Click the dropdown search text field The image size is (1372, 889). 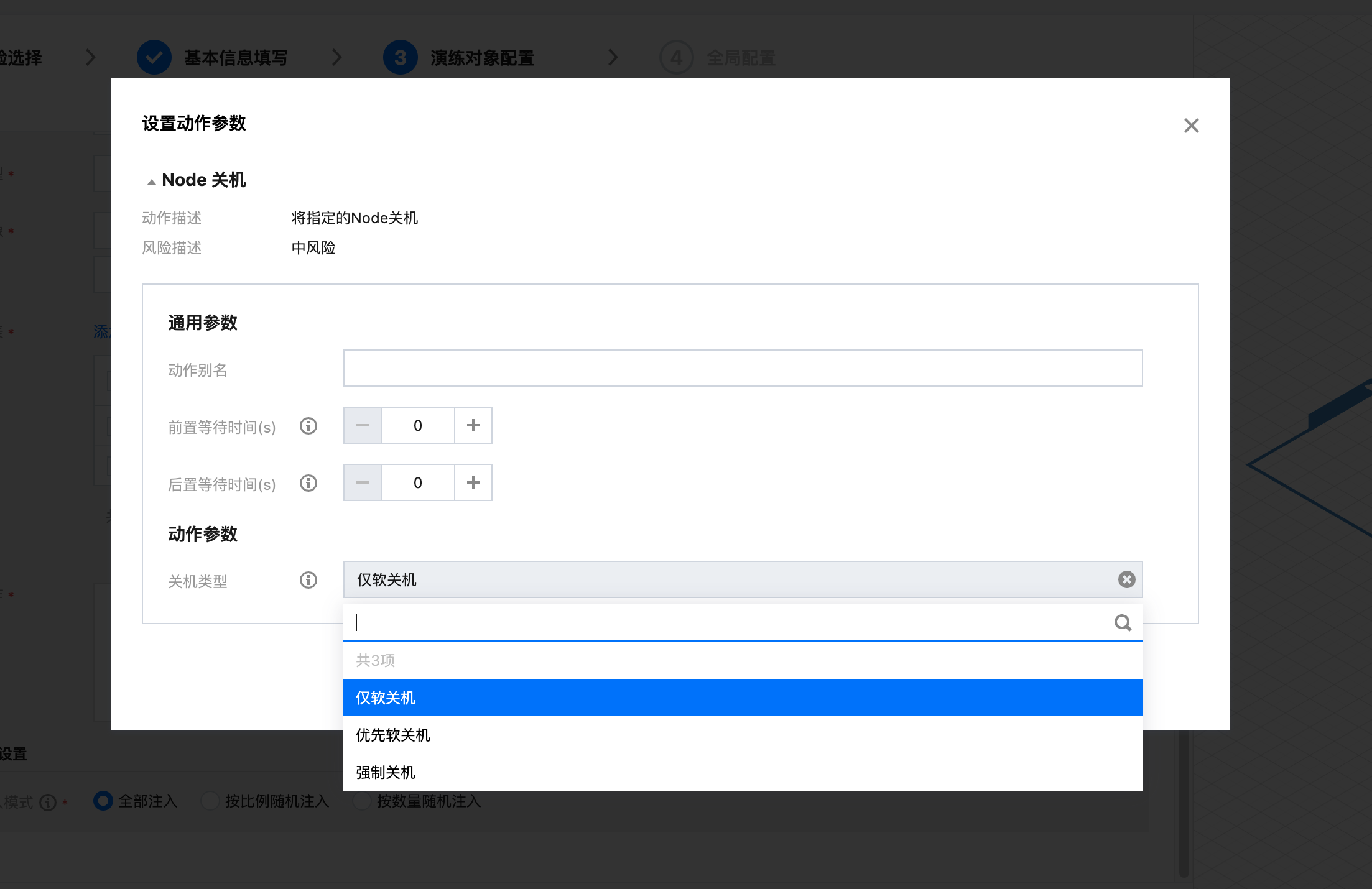click(x=728, y=623)
